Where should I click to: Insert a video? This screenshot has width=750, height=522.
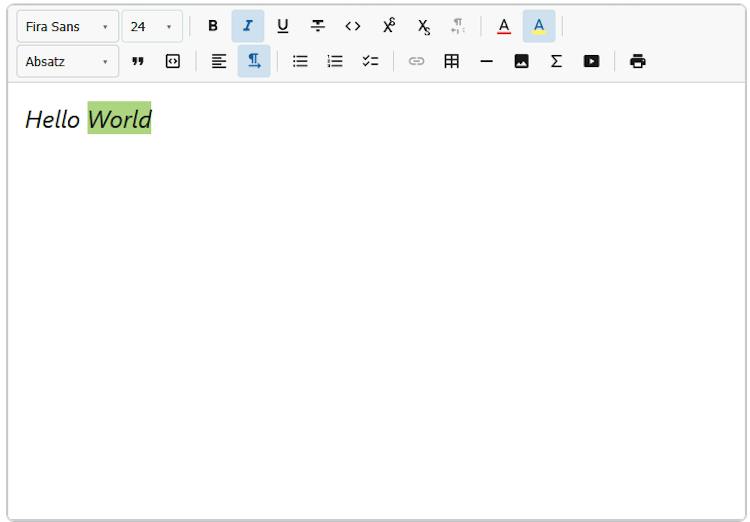tap(591, 61)
